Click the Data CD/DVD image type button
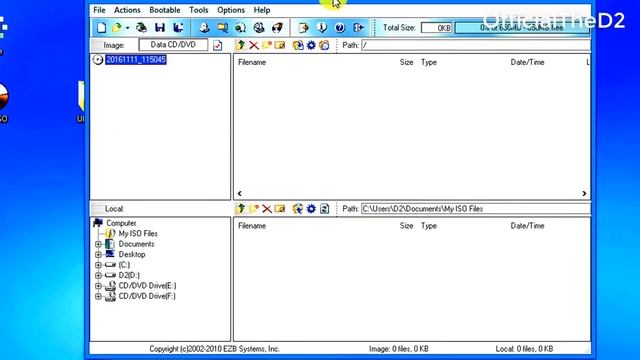640x360 pixels. (x=173, y=45)
